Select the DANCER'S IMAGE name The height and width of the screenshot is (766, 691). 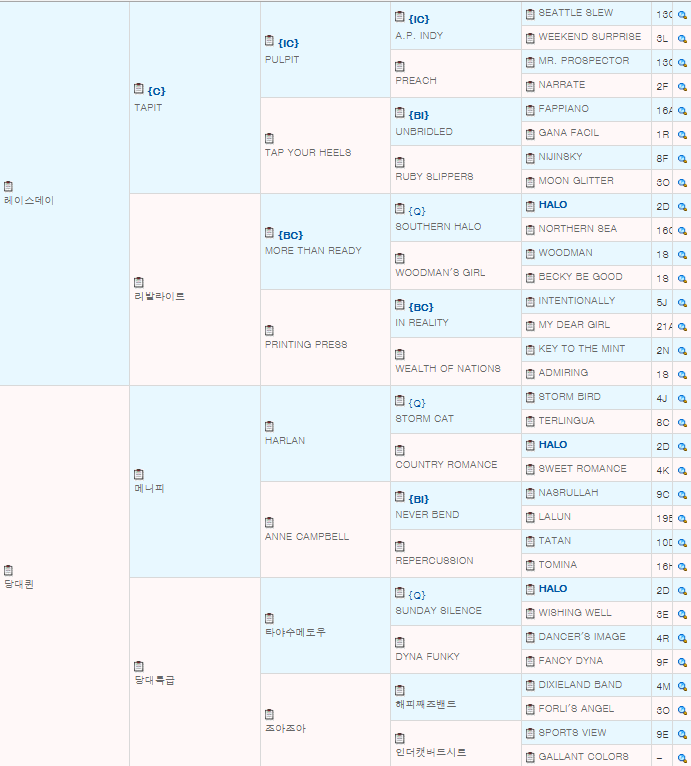click(582, 637)
